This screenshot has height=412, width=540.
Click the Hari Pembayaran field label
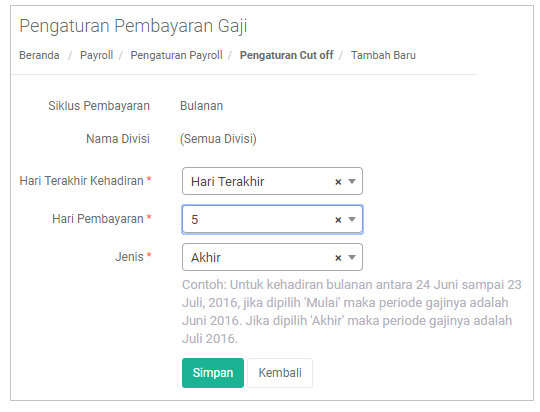pyautogui.click(x=98, y=219)
